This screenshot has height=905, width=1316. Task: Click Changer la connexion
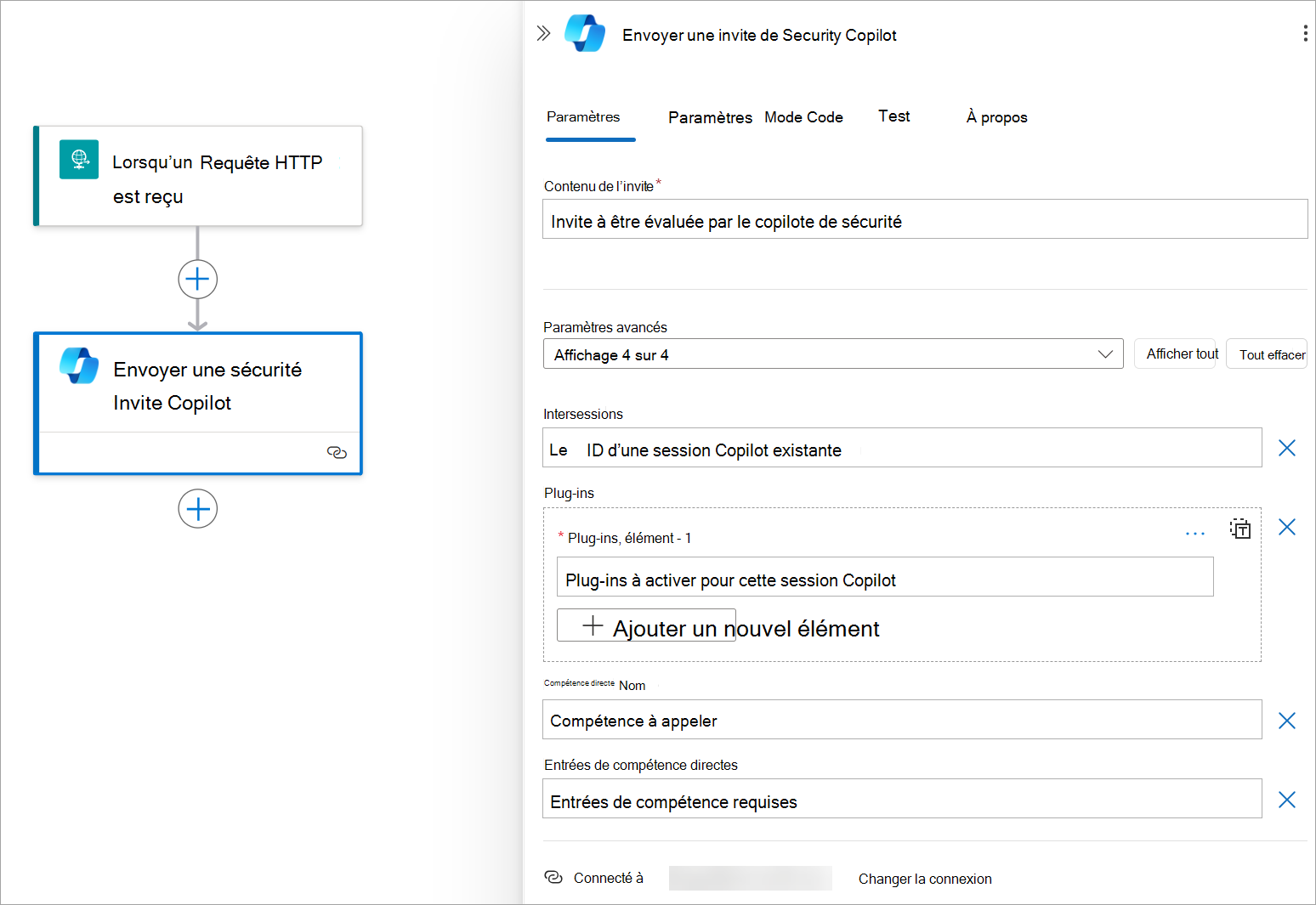pyautogui.click(x=925, y=878)
